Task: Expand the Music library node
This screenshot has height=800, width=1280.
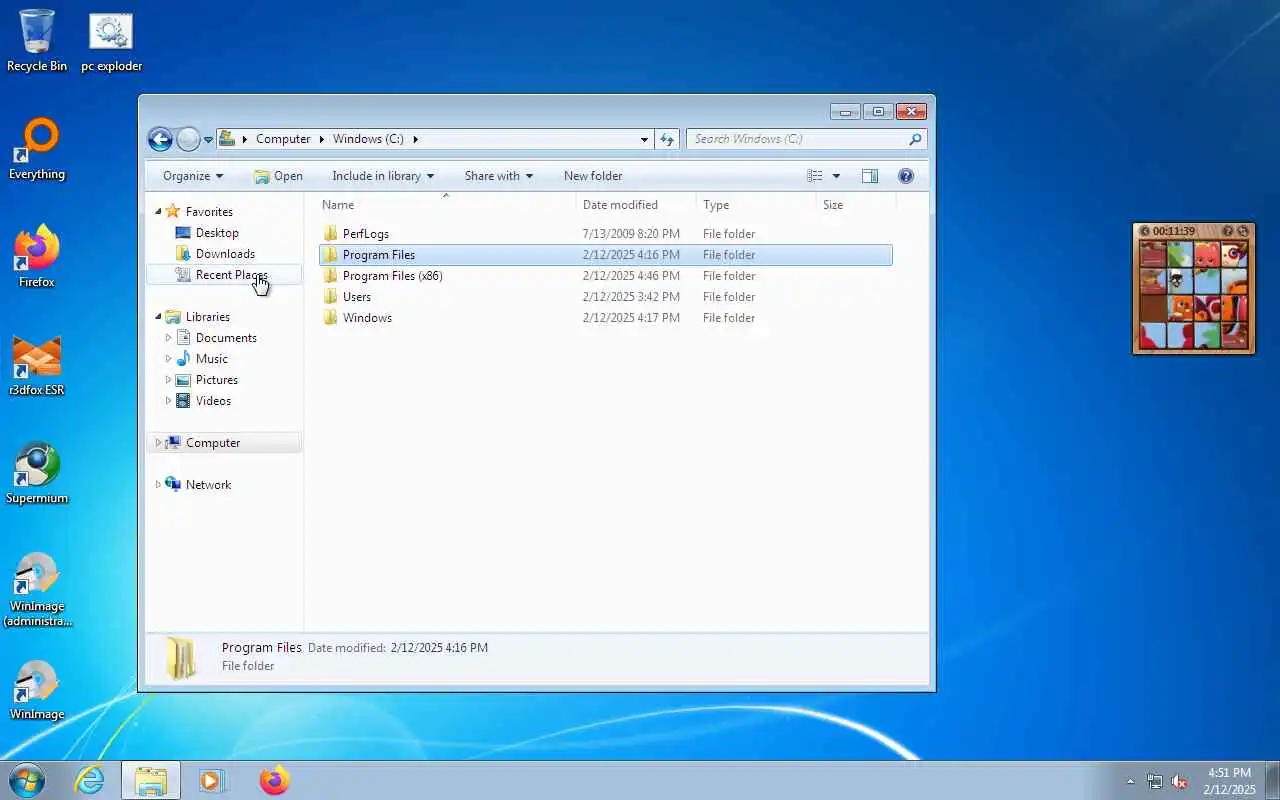Action: [168, 359]
